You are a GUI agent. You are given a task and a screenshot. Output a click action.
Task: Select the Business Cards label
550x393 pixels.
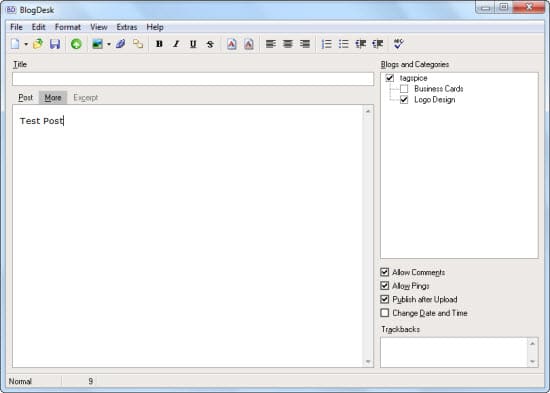(x=438, y=89)
